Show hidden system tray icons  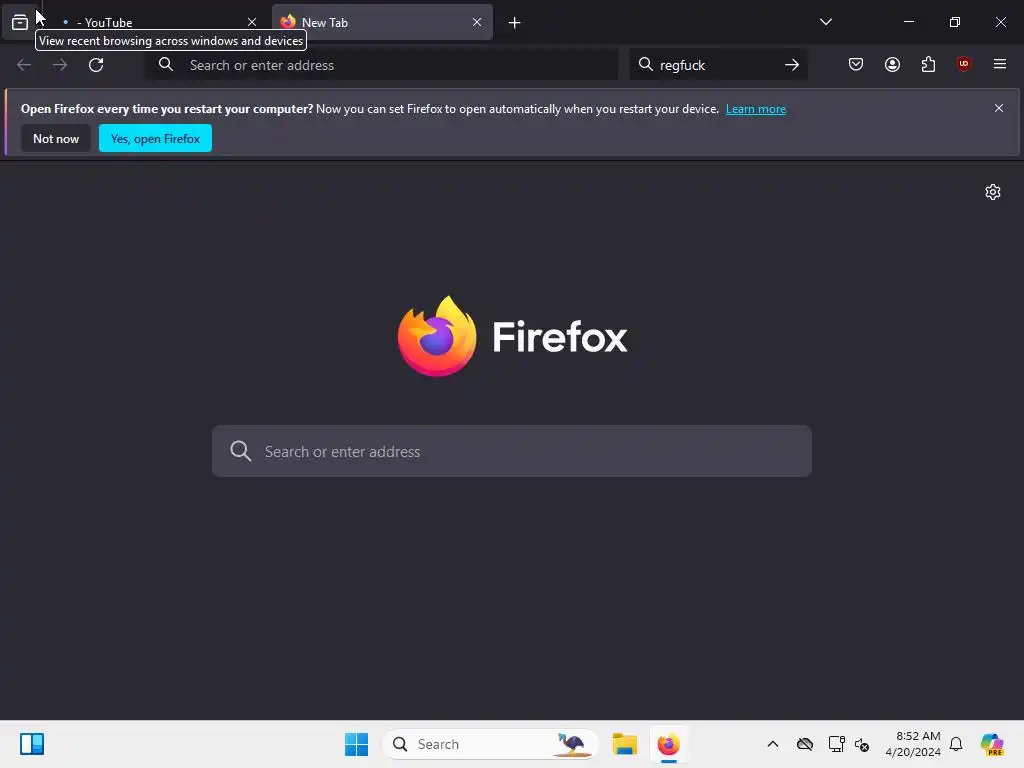click(x=773, y=744)
